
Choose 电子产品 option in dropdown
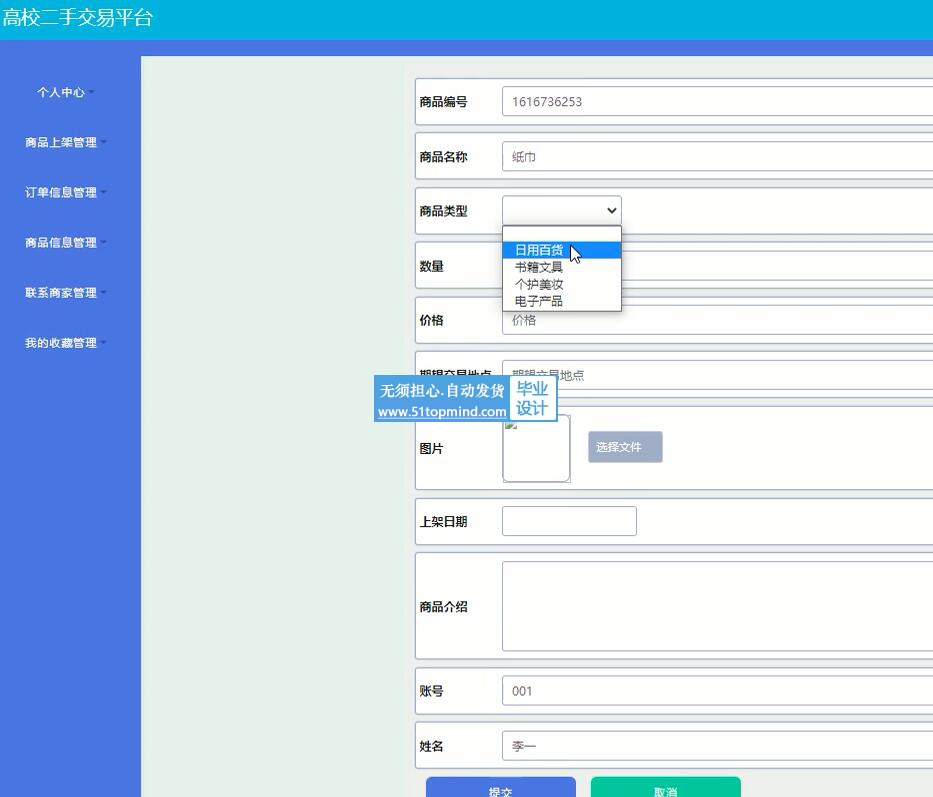pyautogui.click(x=562, y=301)
